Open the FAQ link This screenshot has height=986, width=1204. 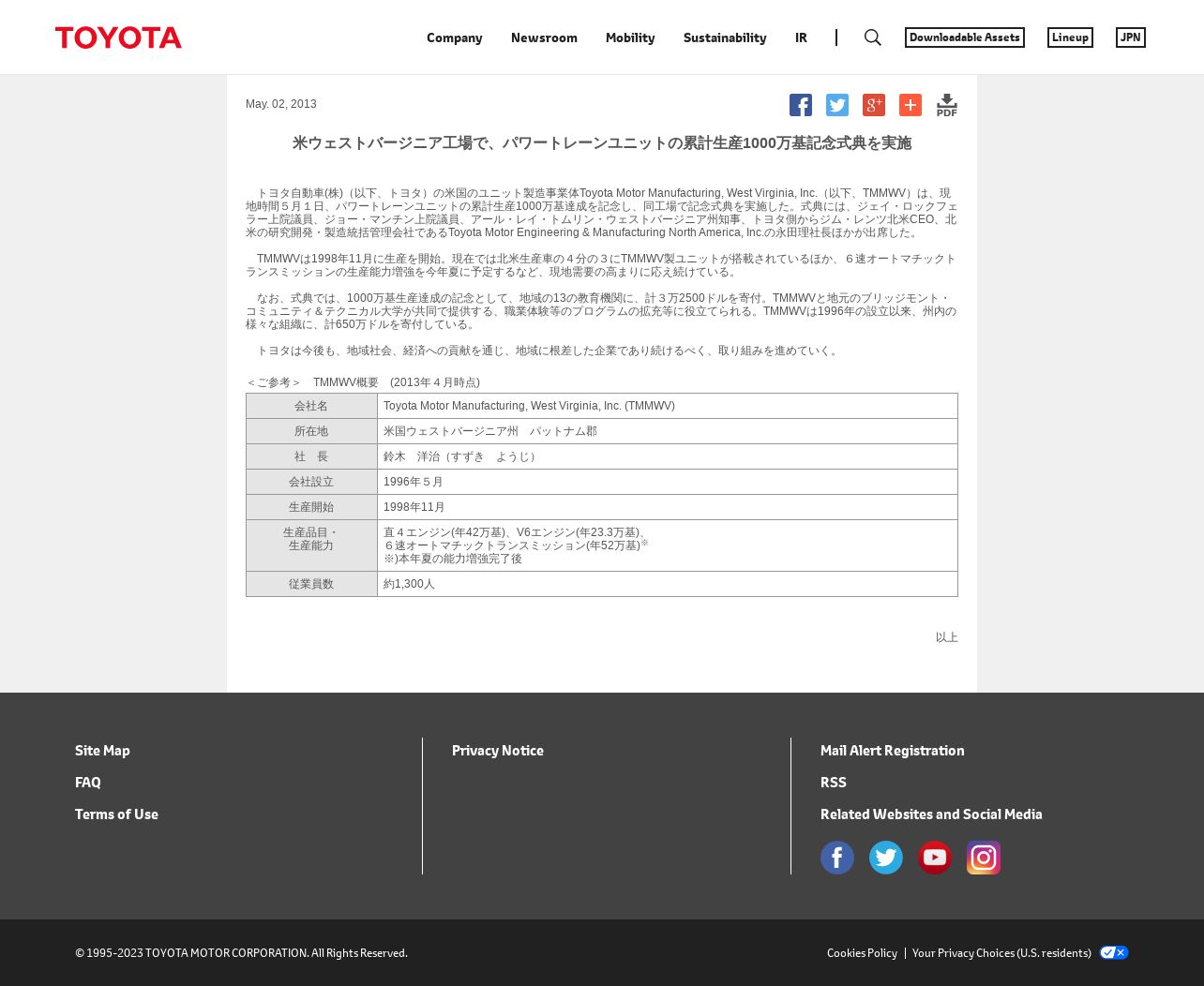[x=88, y=782]
